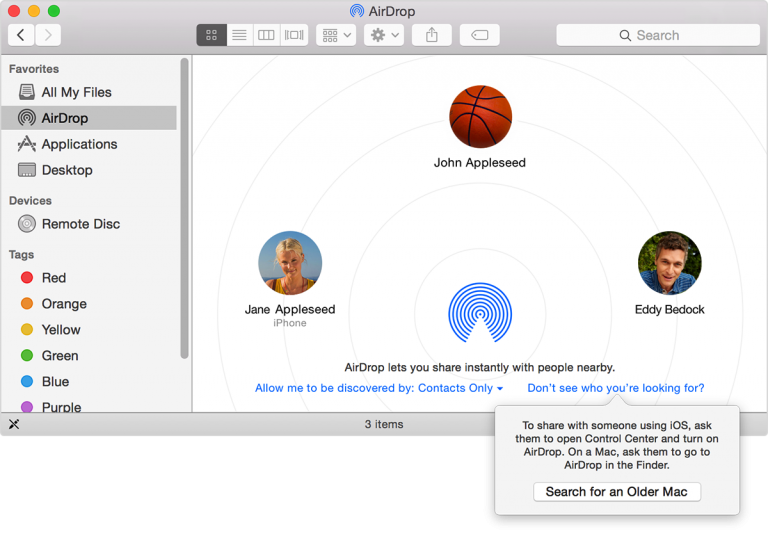Switch to icon view
The height and width of the screenshot is (545, 768).
(x=211, y=35)
